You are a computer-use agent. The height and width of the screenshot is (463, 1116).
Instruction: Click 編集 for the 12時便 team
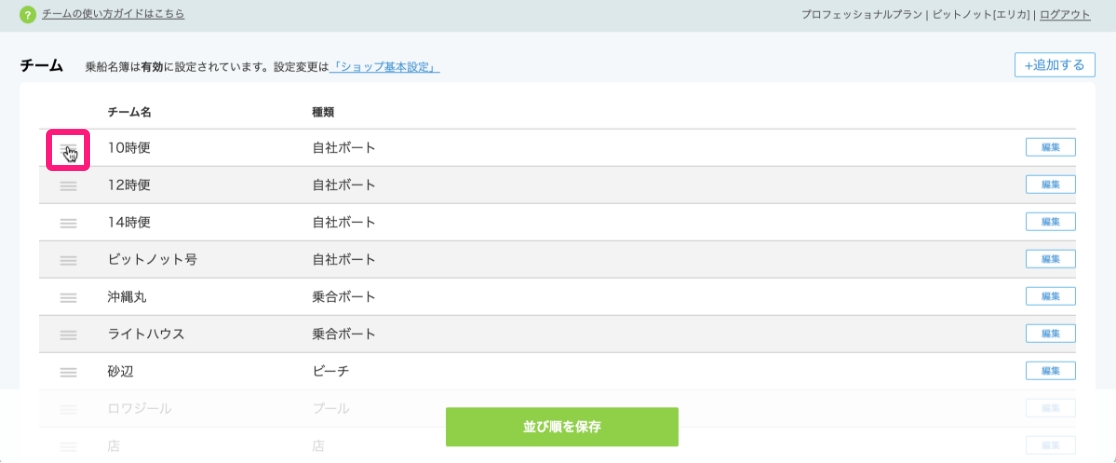(x=1050, y=184)
